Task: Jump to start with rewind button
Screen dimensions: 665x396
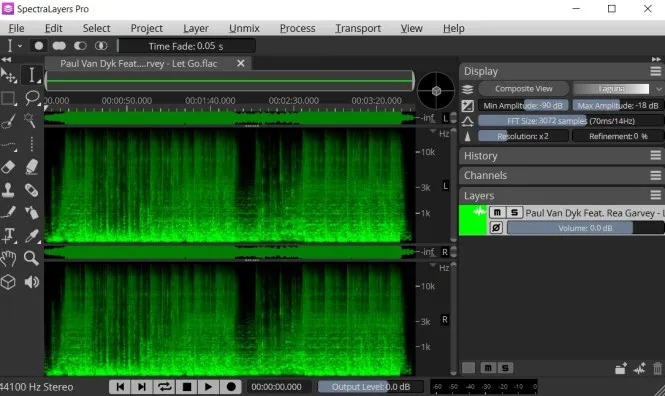Action: pos(120,387)
